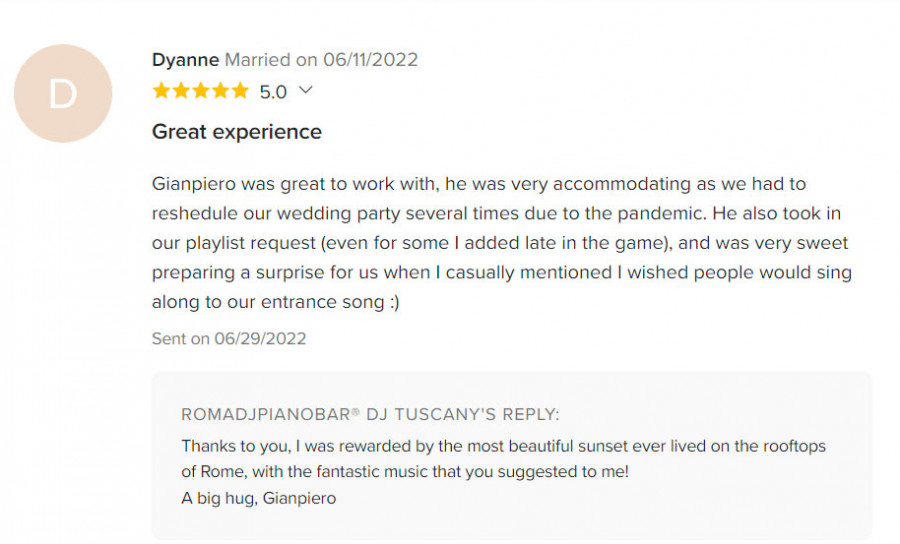900x544 pixels.
Task: Click the first yellow rating star
Action: click(x=161, y=91)
